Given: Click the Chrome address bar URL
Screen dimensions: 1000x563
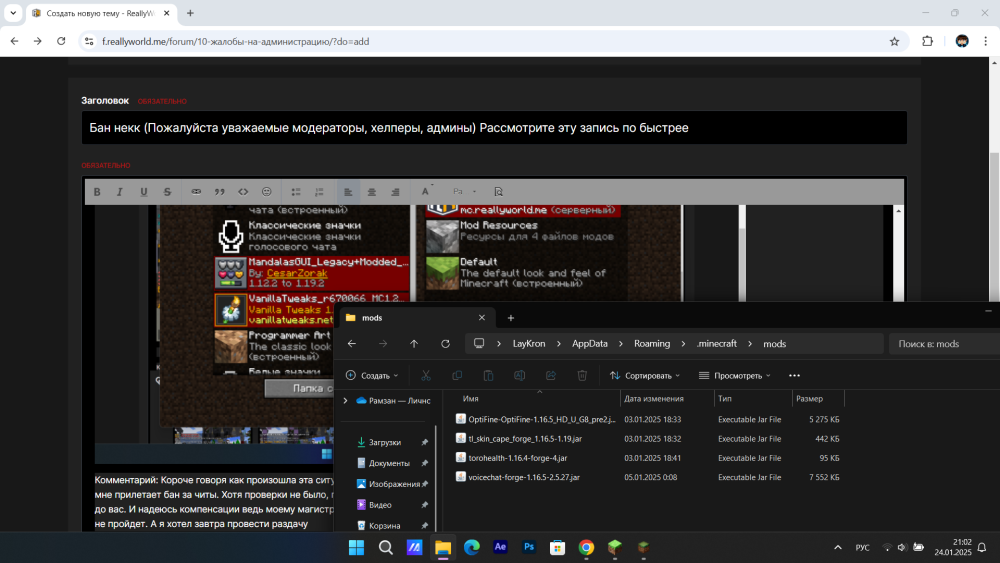Looking at the screenshot, I should point(235,41).
